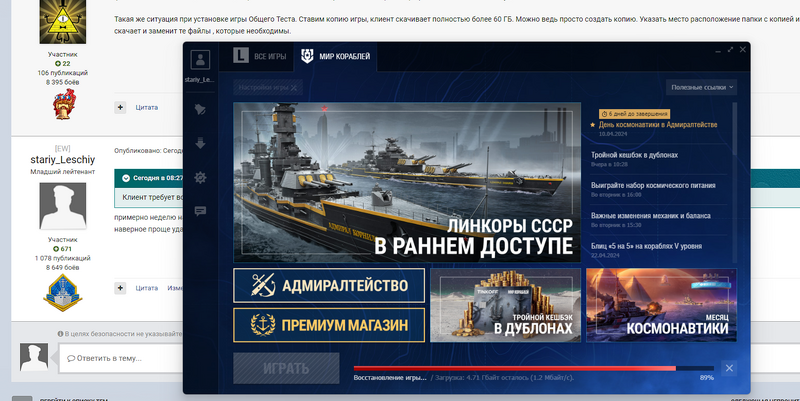Screen dimensions: 800x401
Task: Open news Выиграйте набор космического питания
Action: click(x=653, y=185)
